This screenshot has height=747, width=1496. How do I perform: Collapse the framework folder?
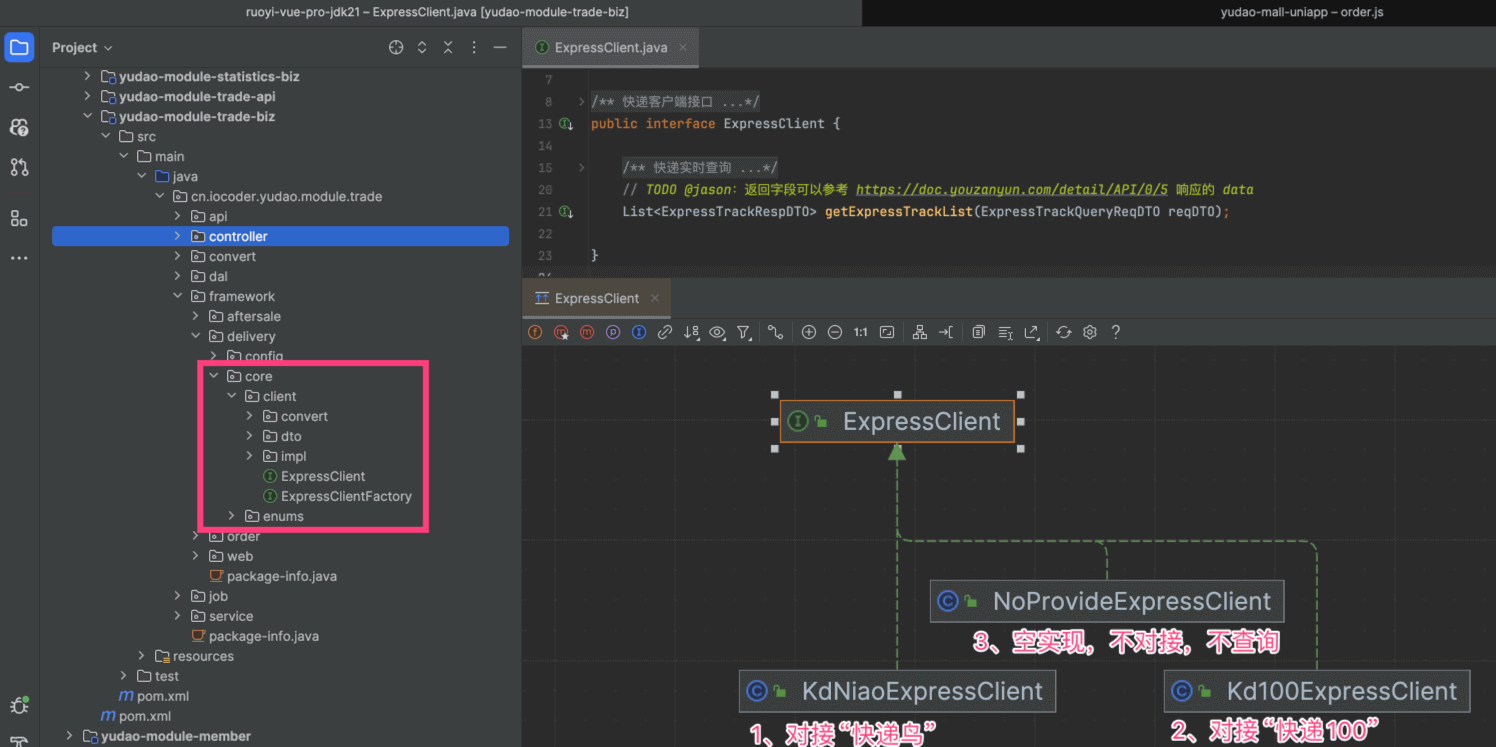(x=178, y=297)
